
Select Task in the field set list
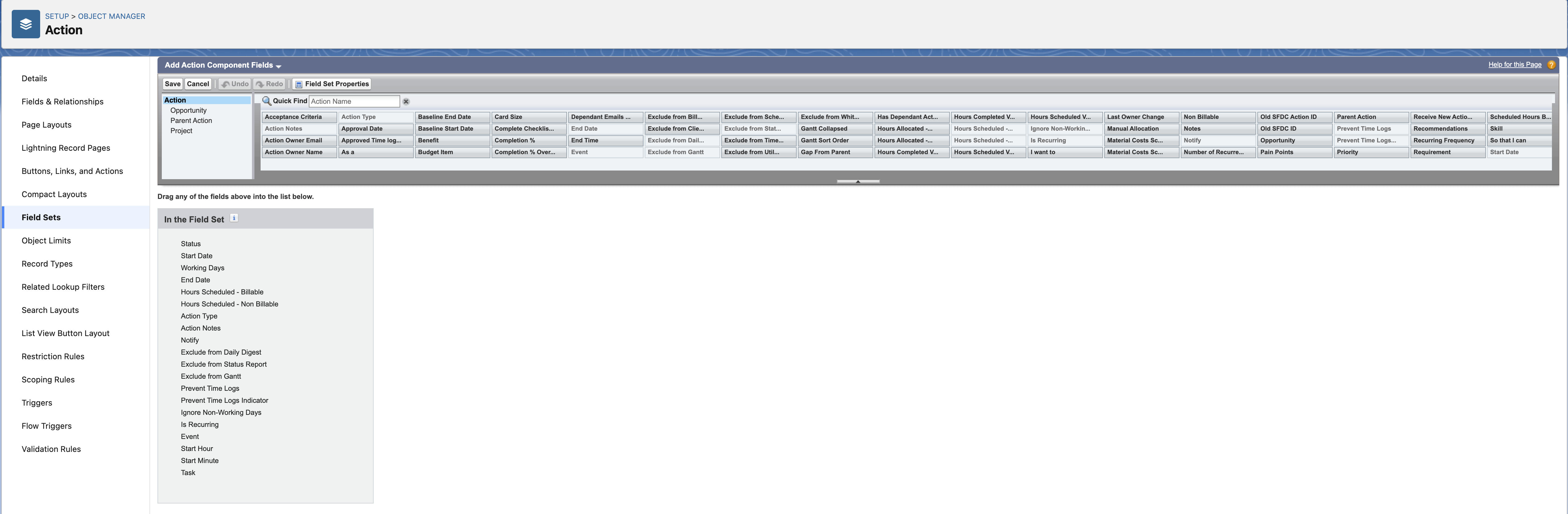188,473
